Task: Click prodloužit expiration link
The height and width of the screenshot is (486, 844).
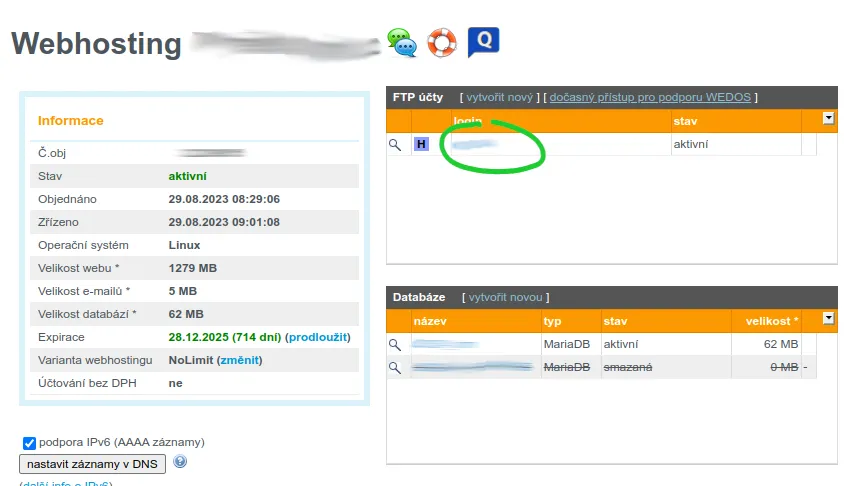Action: click(x=318, y=337)
